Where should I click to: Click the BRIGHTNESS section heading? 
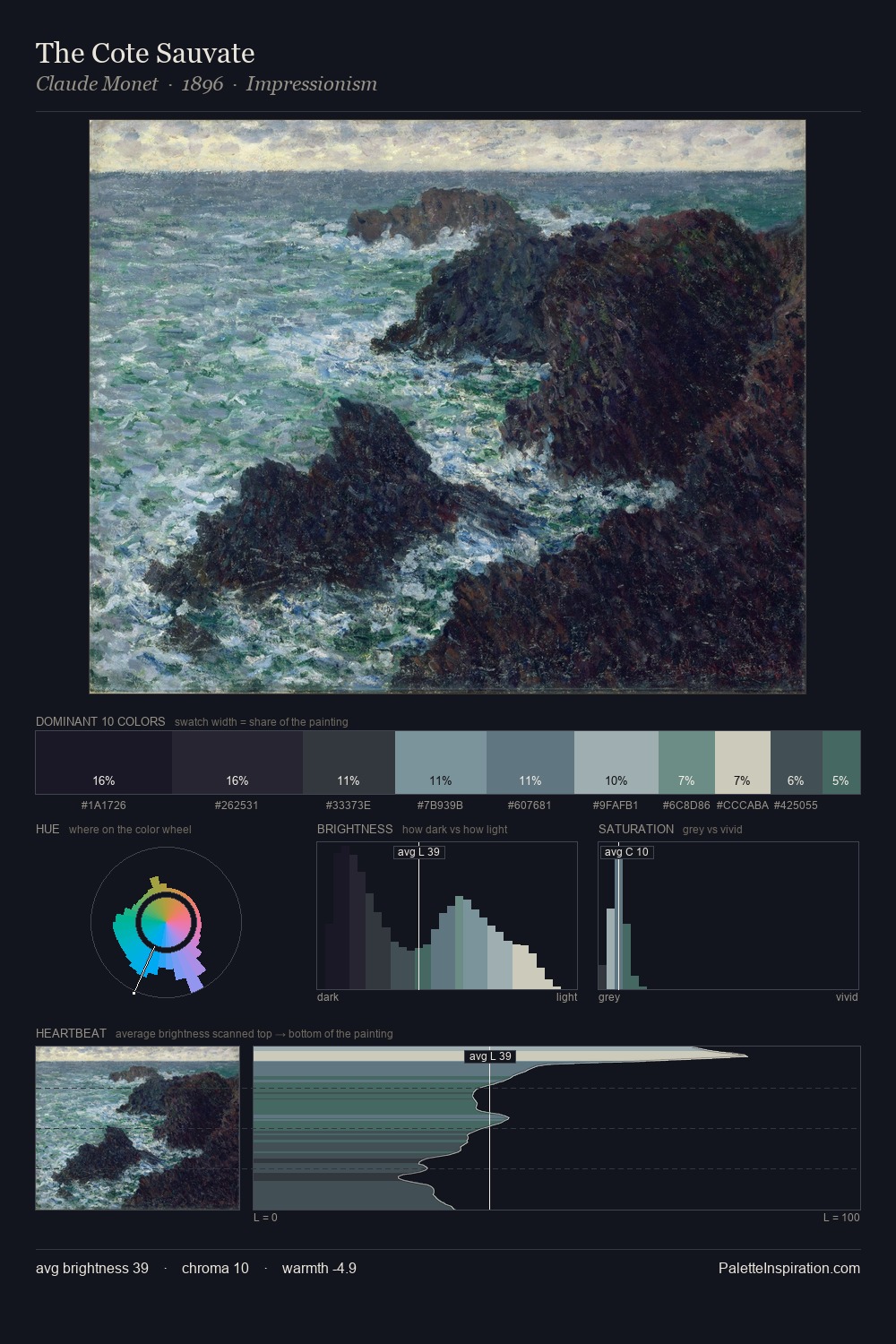point(355,829)
